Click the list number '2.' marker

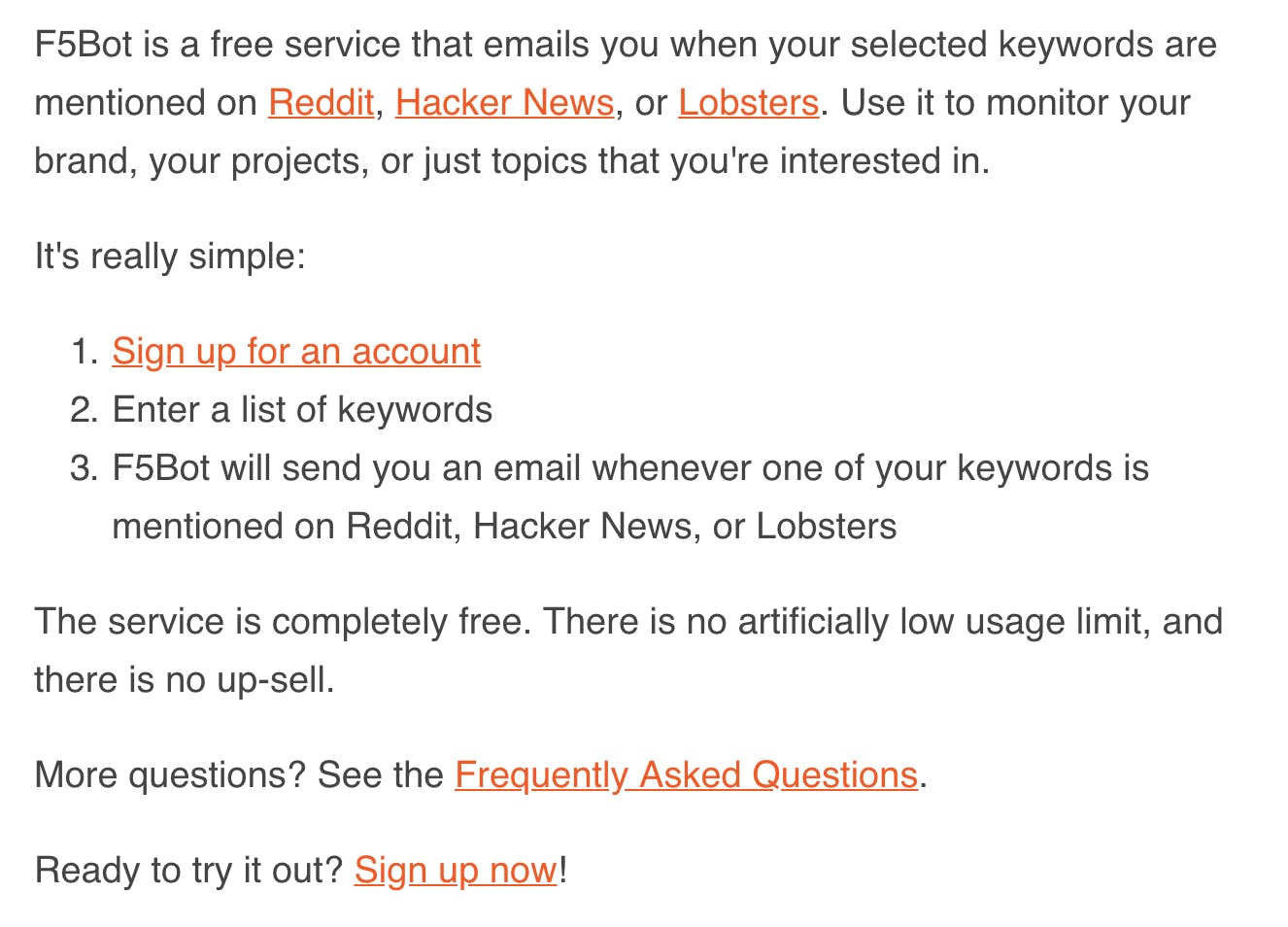coord(85,410)
